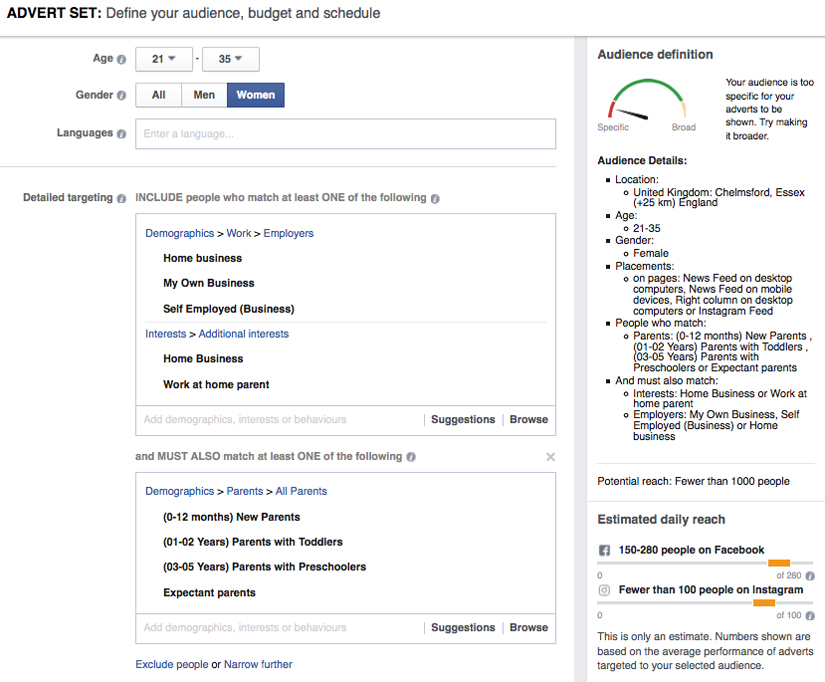This screenshot has height=682, width=825.
Task: Click the Gender info icon
Action: (122, 95)
